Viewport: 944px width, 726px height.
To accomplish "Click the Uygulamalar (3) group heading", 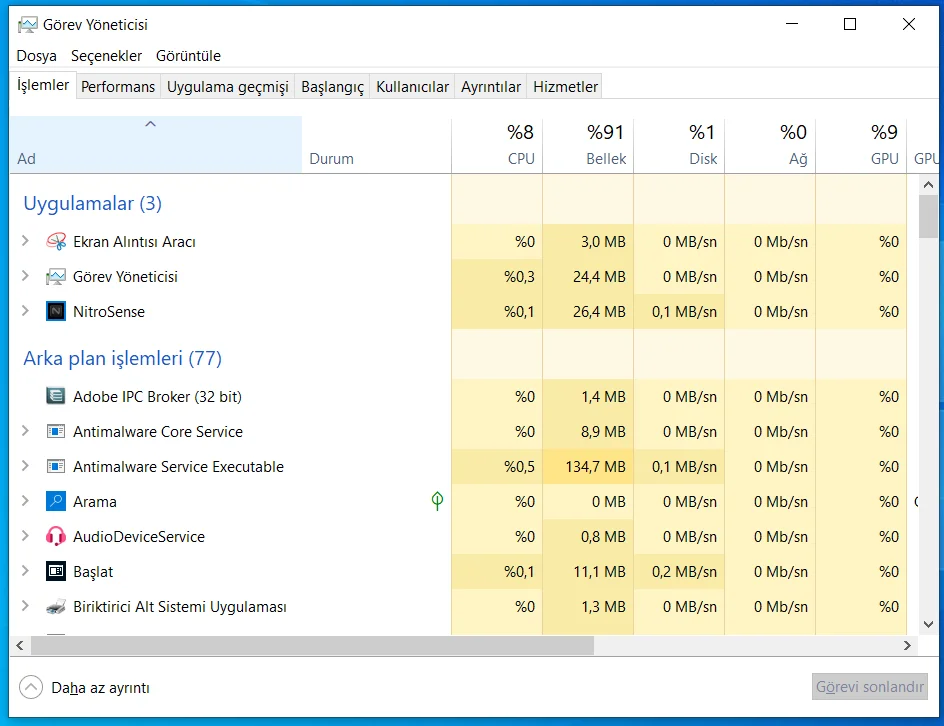I will (93, 203).
